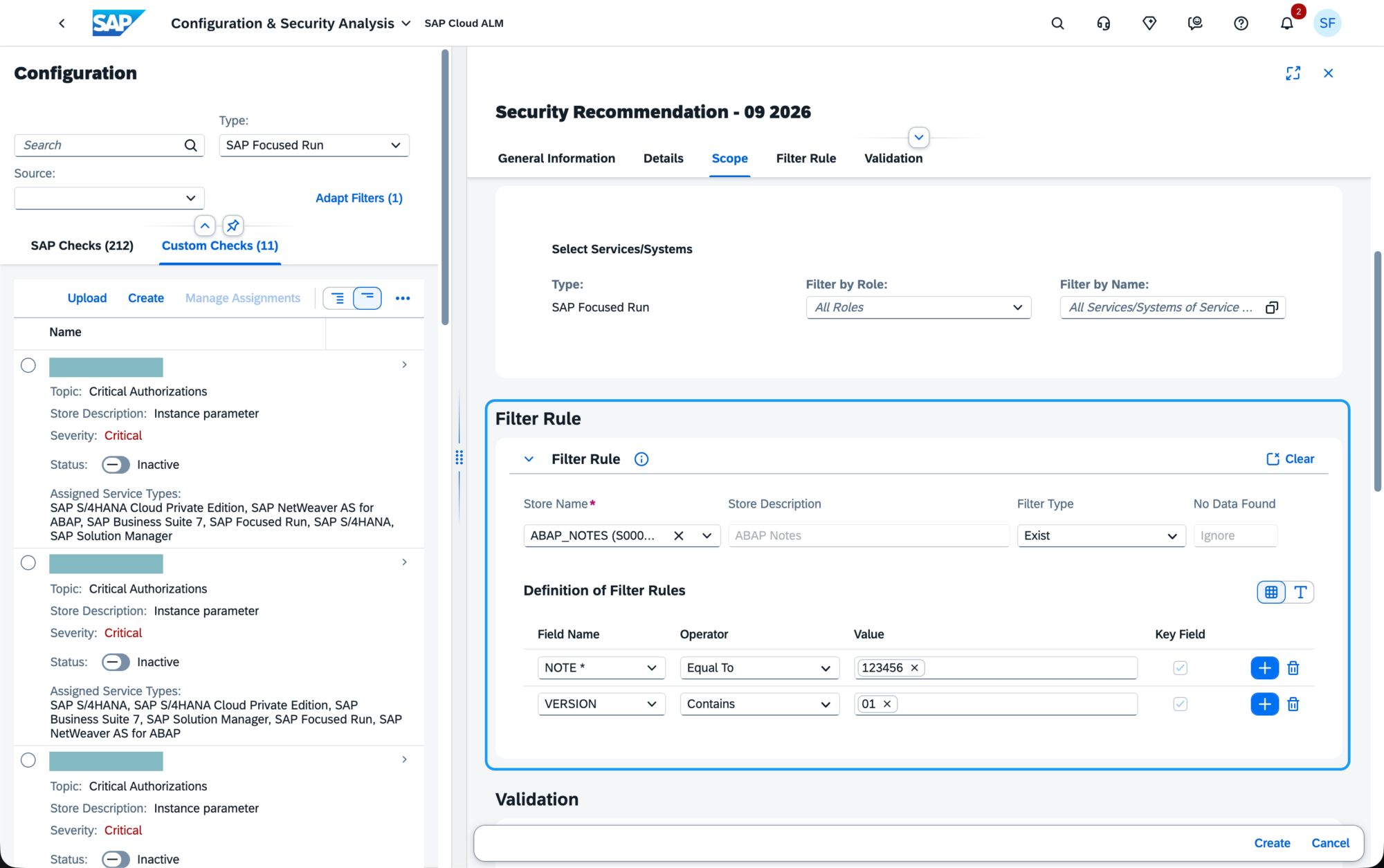Collapse the filter bar header
1384x868 pixels.
(205, 225)
